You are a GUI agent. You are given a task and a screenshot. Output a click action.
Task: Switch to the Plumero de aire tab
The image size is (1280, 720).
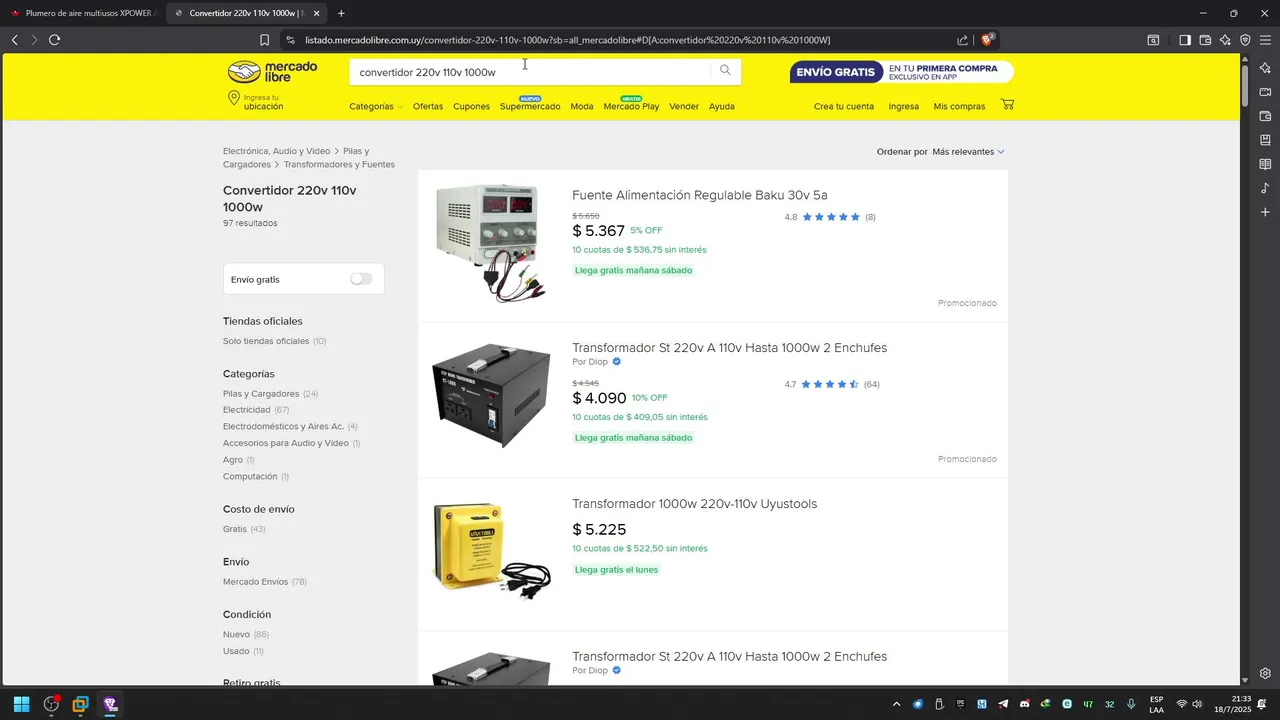point(83,13)
